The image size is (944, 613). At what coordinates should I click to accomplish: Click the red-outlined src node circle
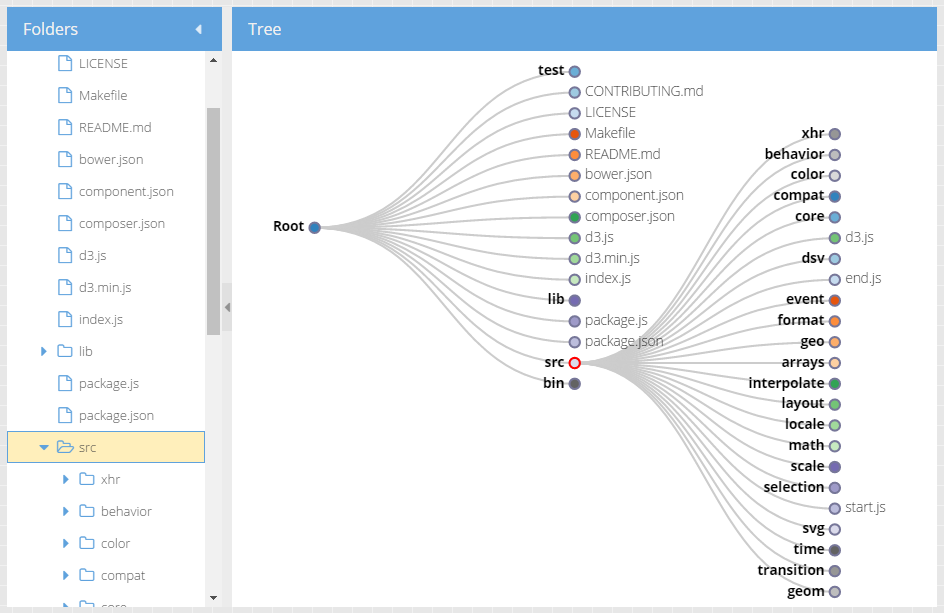pyautogui.click(x=575, y=363)
